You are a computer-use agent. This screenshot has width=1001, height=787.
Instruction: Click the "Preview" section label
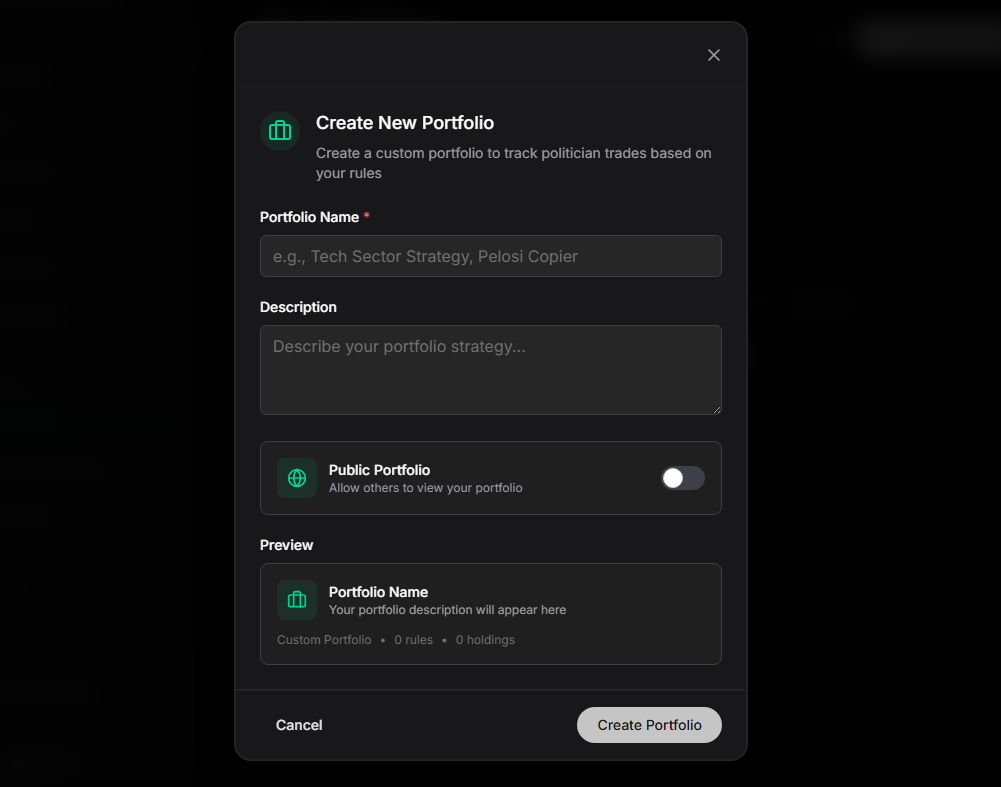[287, 545]
